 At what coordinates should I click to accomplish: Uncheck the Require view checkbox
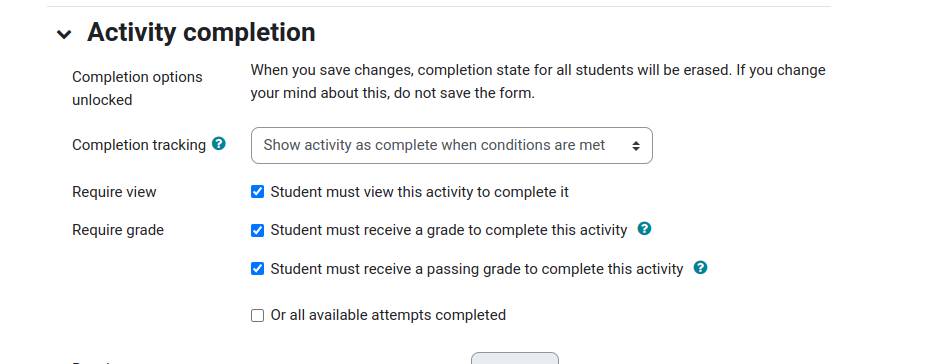(x=257, y=192)
